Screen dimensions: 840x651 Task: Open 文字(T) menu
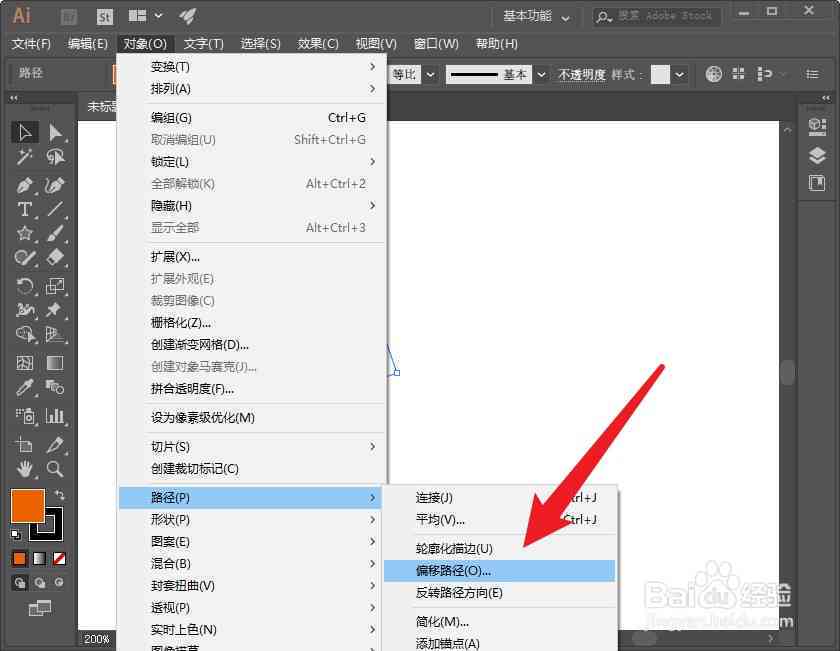pyautogui.click(x=204, y=44)
